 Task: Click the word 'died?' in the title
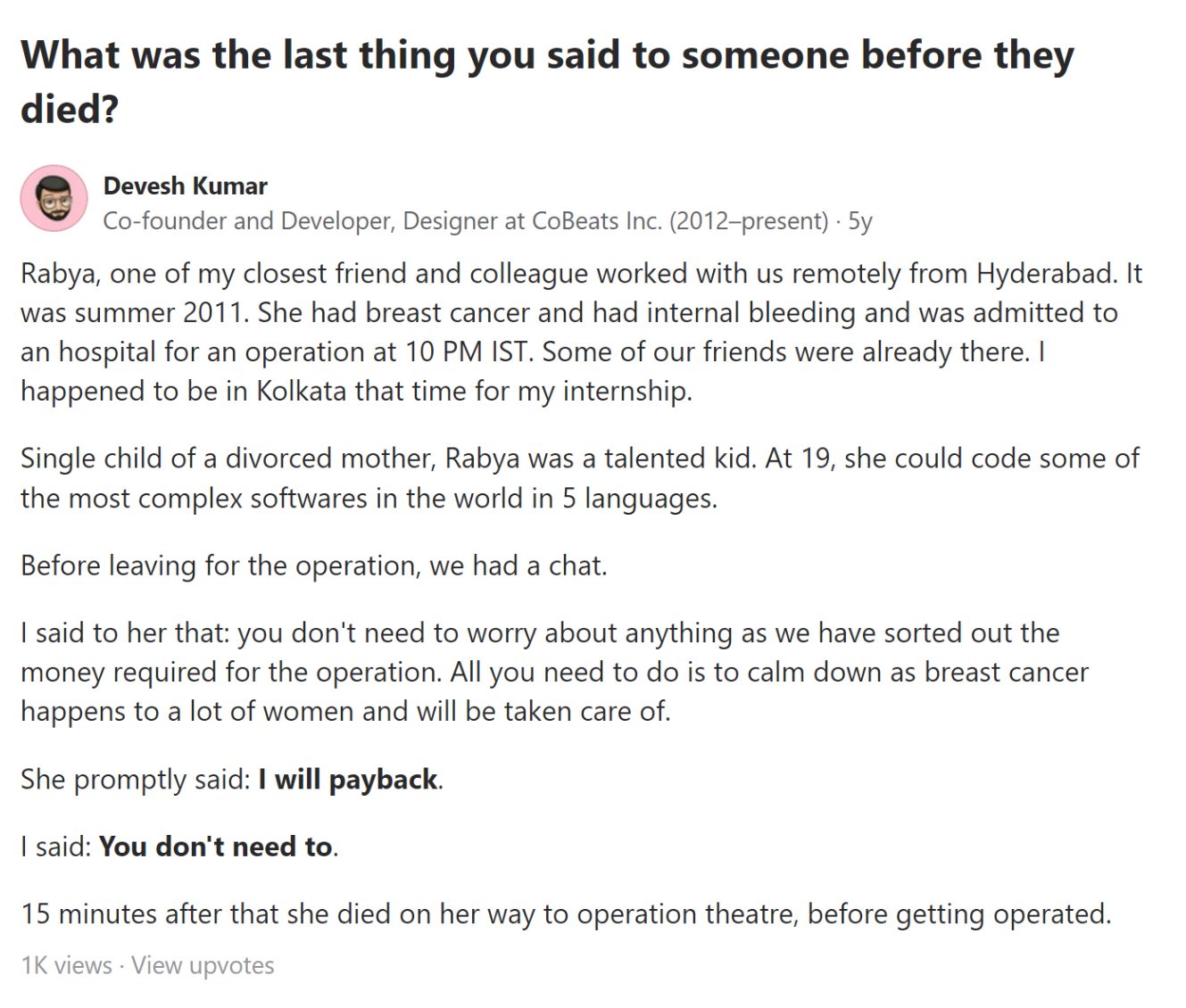[70, 109]
